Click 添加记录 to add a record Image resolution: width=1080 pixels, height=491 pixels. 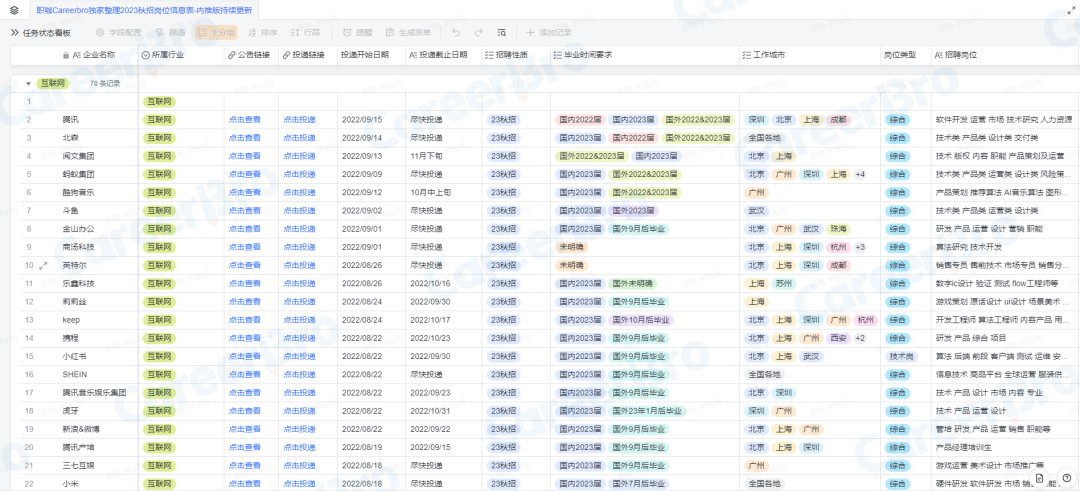(549, 32)
